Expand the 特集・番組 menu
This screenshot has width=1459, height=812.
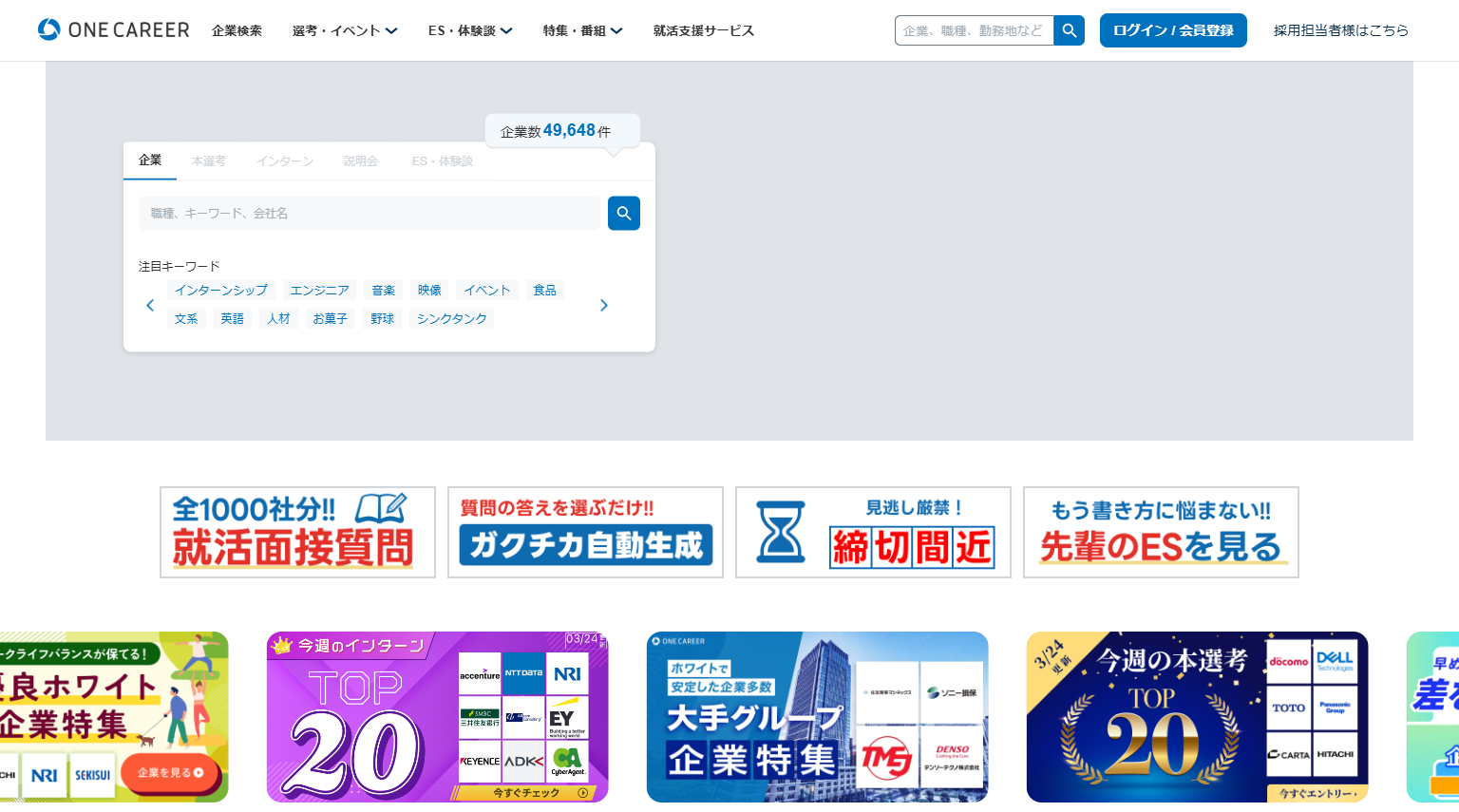[x=582, y=30]
